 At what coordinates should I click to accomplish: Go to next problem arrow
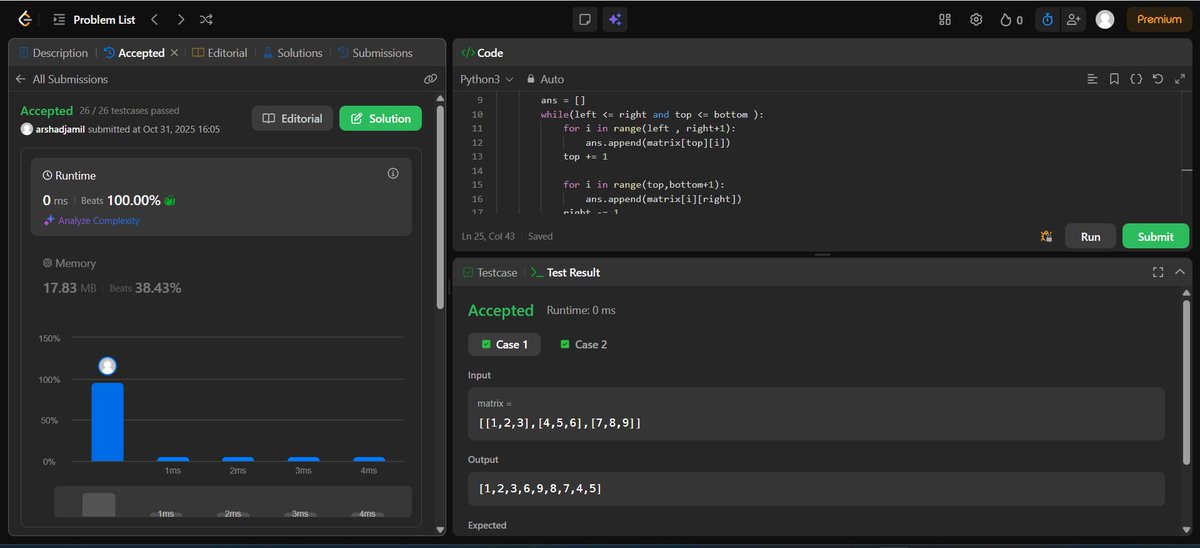click(x=180, y=19)
